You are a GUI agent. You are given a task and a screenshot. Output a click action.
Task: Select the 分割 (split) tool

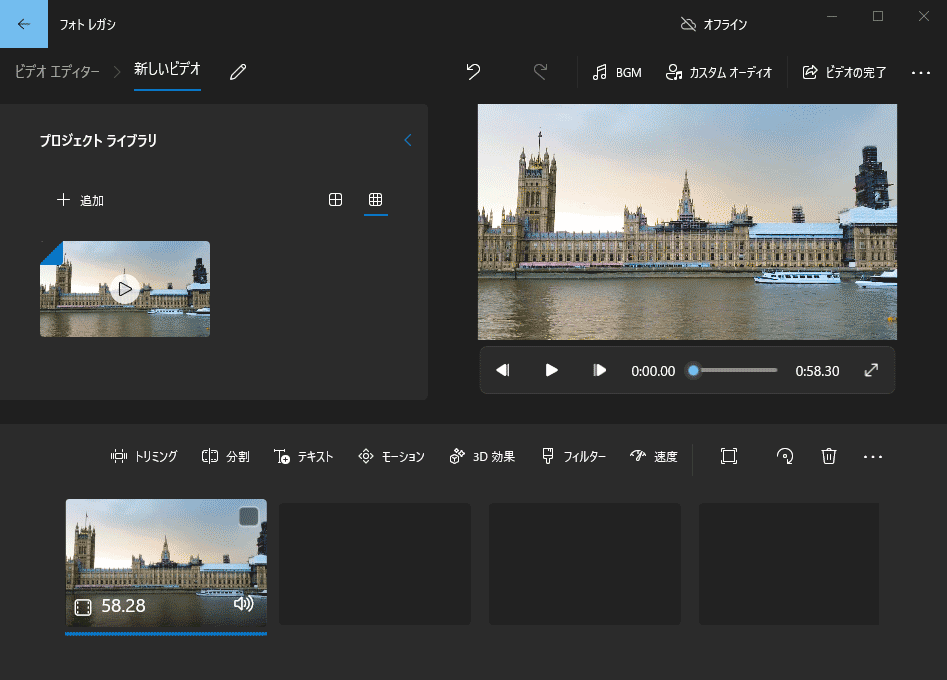225,456
